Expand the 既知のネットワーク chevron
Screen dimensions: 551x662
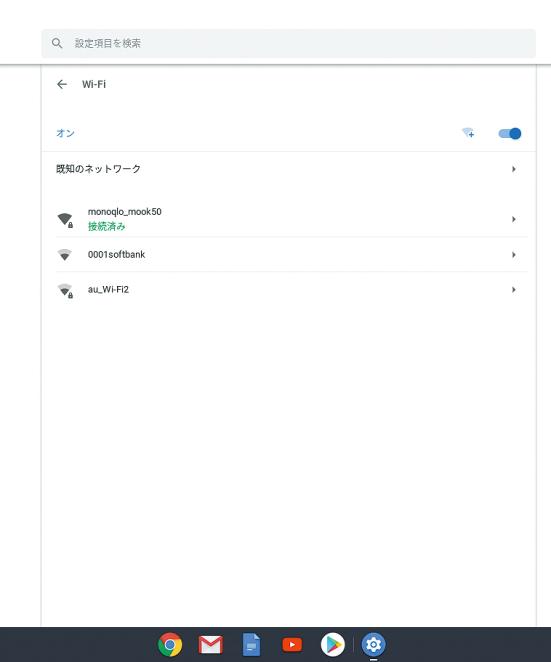click(x=514, y=169)
